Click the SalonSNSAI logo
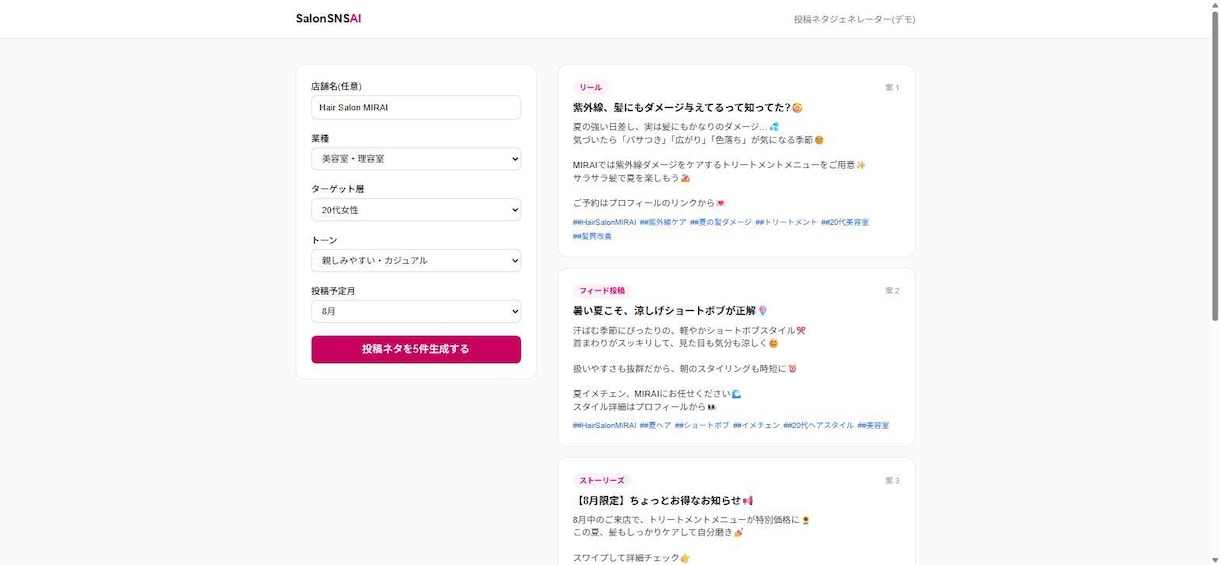 (x=328, y=19)
